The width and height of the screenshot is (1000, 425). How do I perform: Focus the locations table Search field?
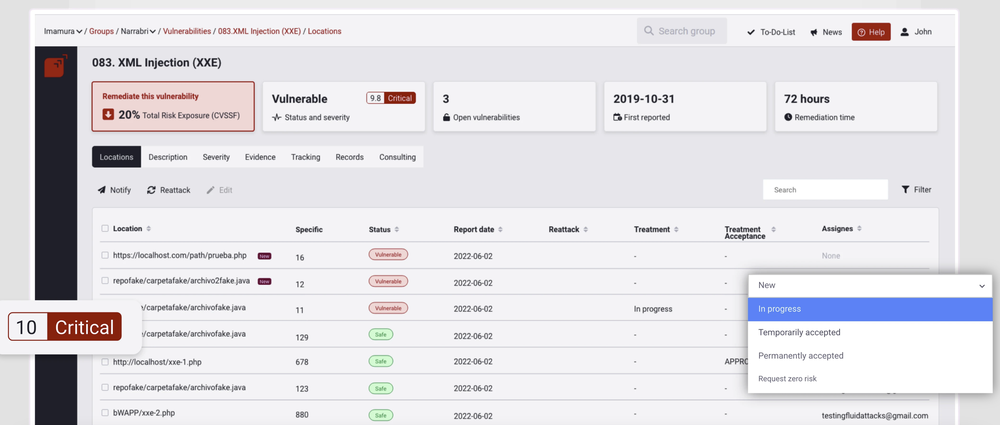click(x=825, y=190)
